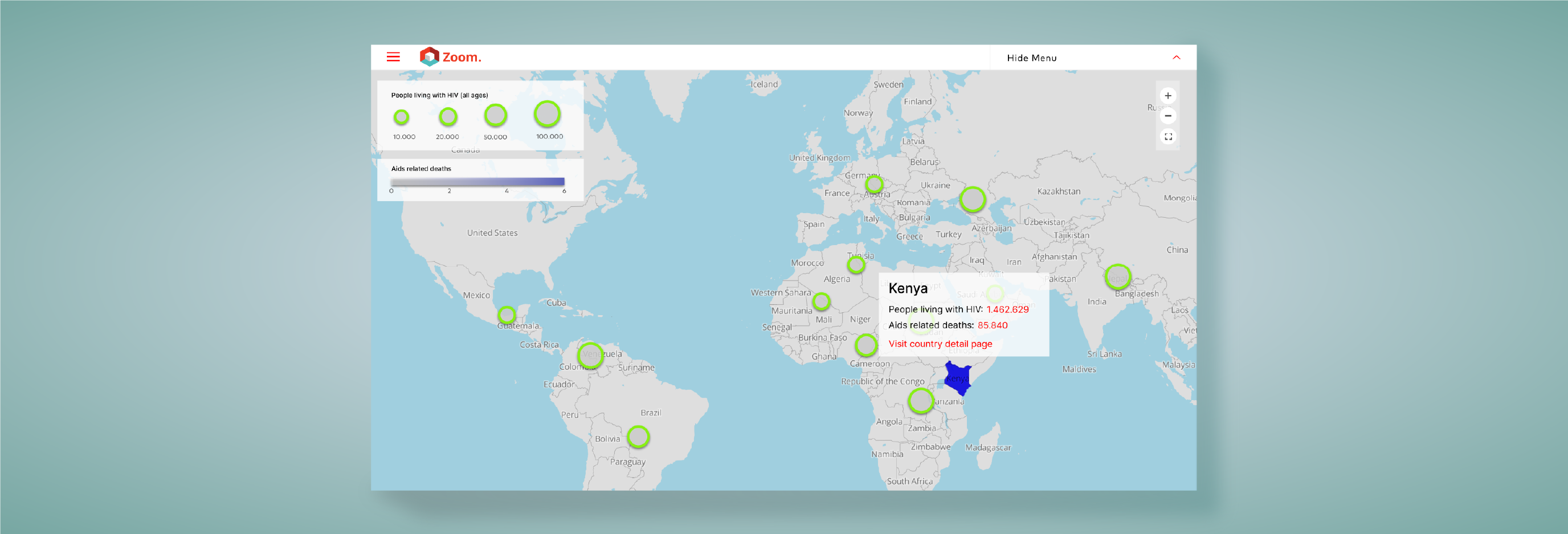Click the South Africa map label

click(x=909, y=481)
